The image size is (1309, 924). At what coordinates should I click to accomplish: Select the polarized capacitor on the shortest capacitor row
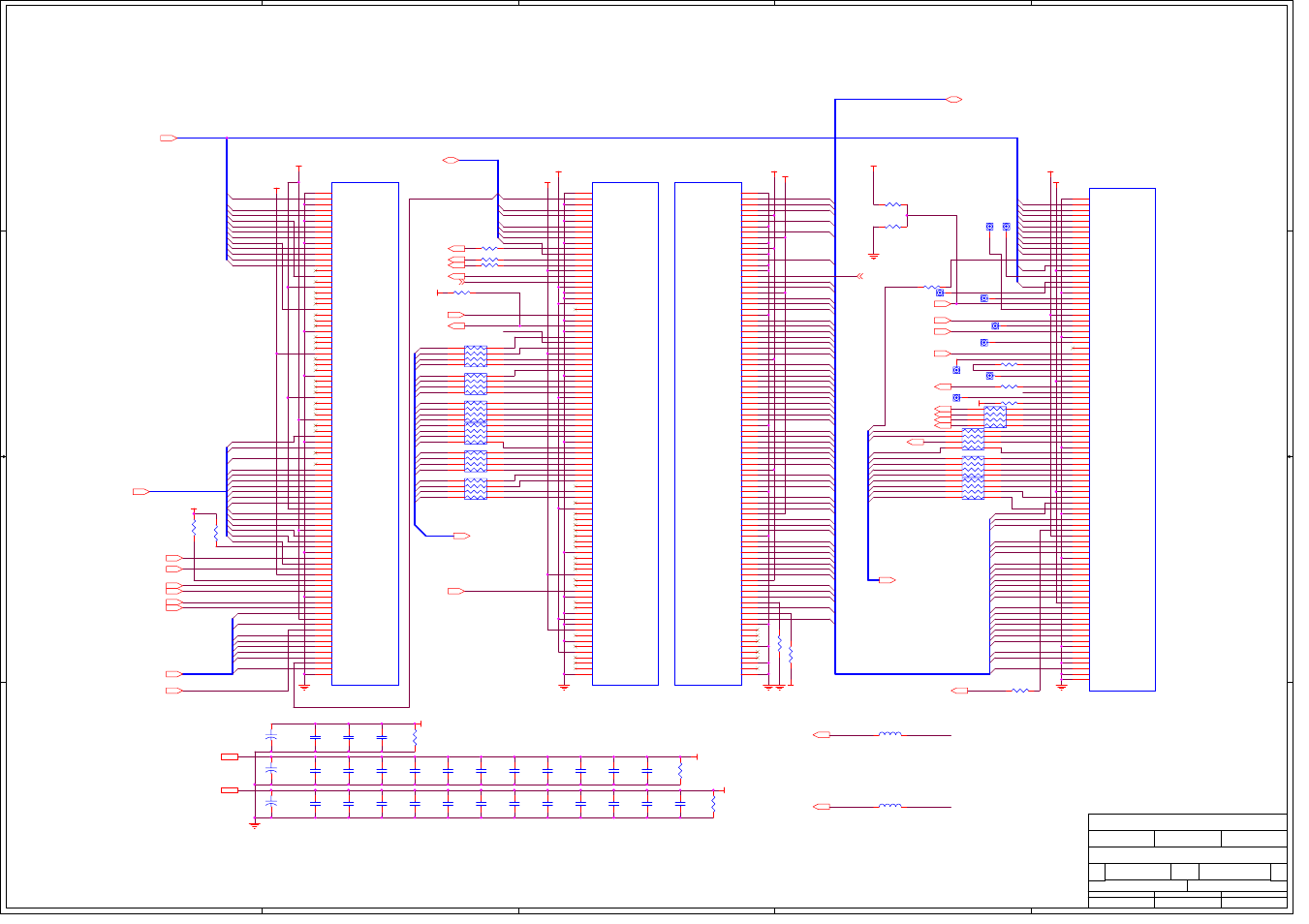[271, 737]
